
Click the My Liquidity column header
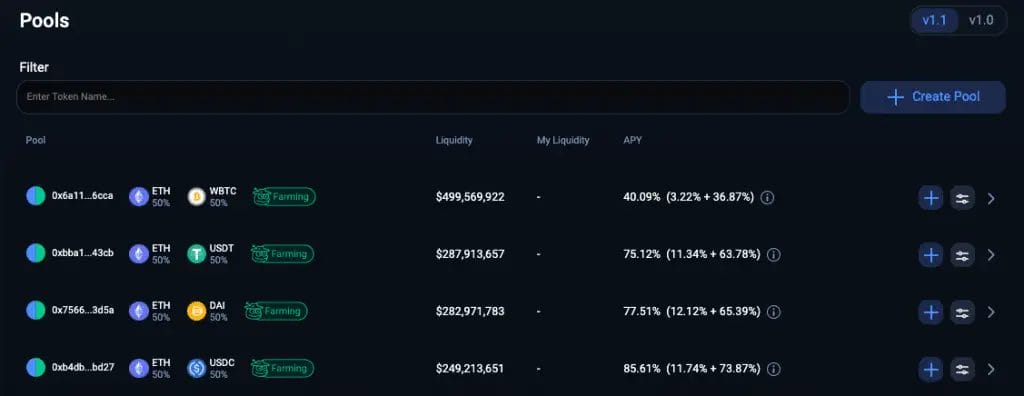click(x=563, y=140)
